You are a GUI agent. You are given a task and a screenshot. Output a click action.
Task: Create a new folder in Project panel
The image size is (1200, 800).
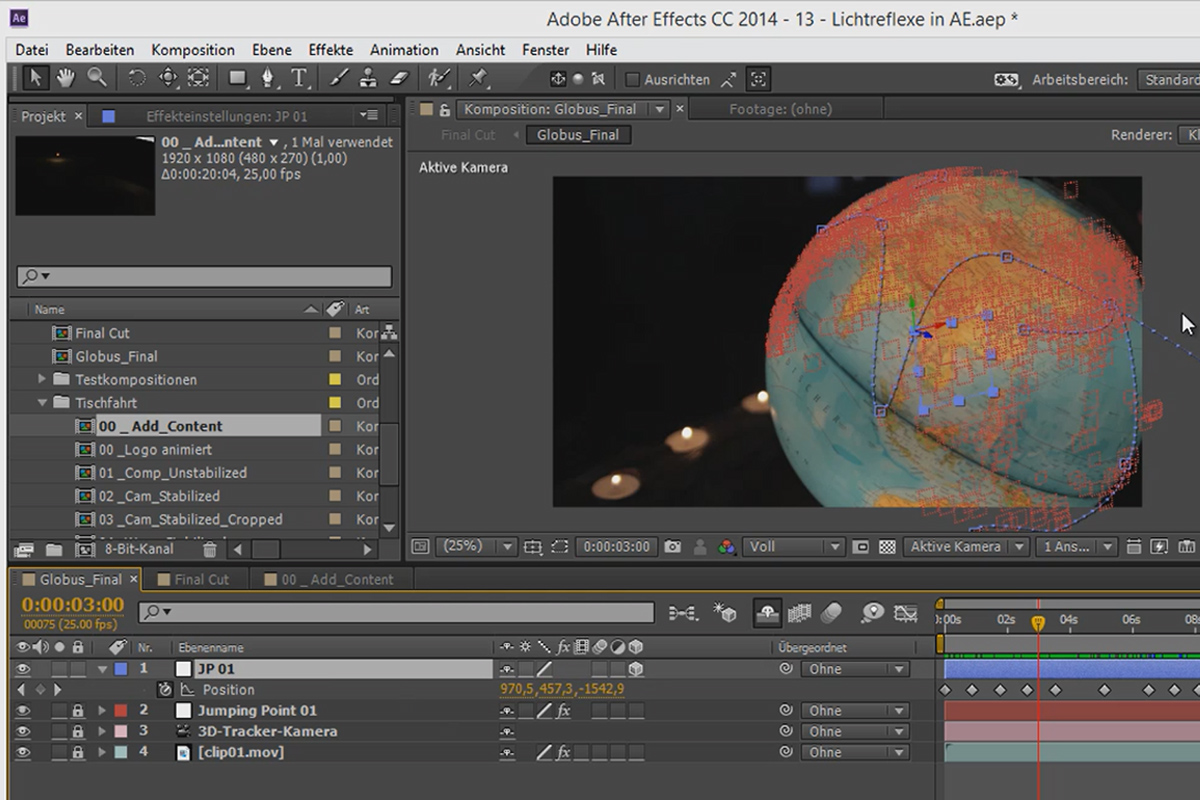pos(54,549)
